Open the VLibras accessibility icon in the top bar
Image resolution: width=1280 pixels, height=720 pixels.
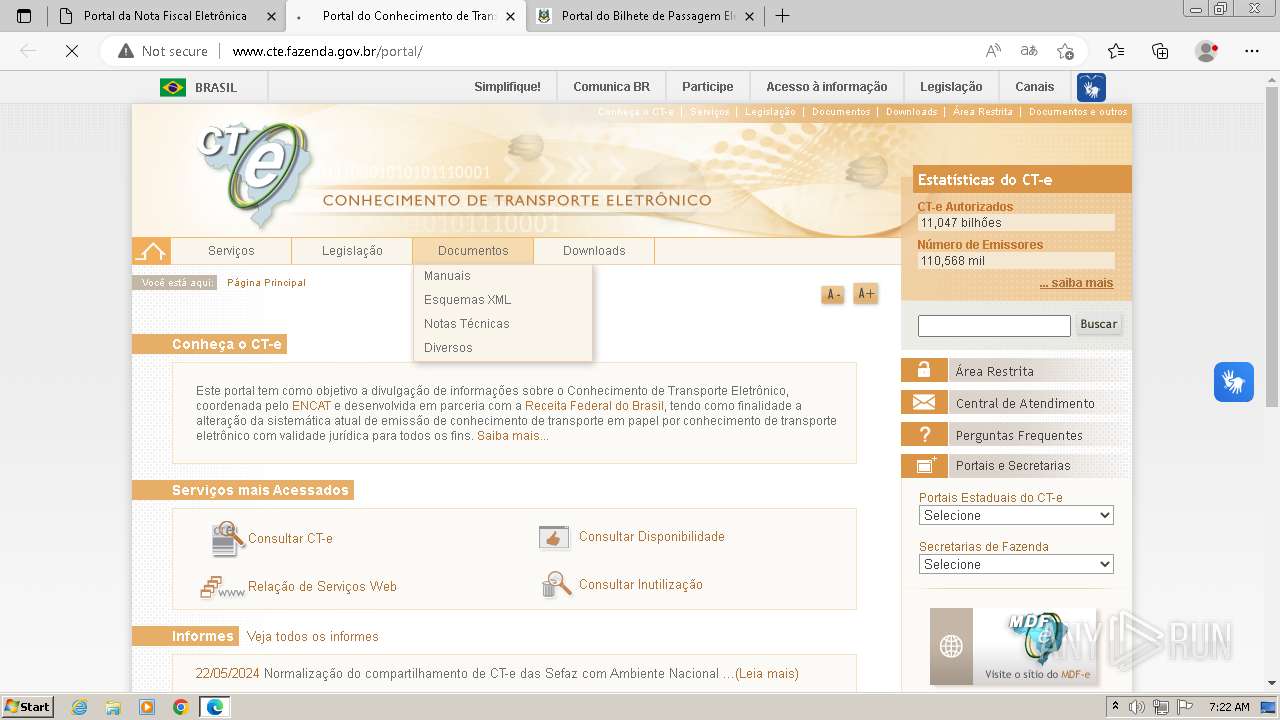click(x=1091, y=87)
